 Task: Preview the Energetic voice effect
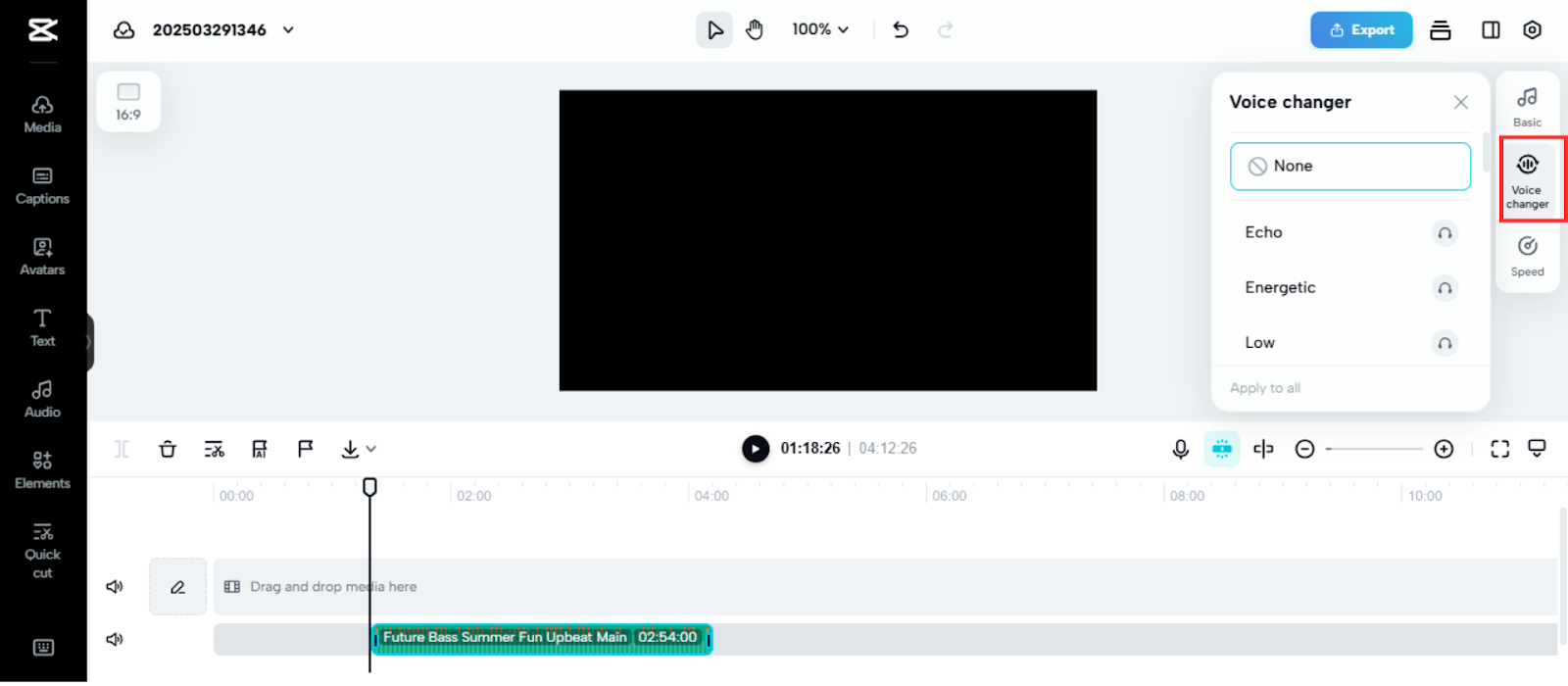[1445, 288]
